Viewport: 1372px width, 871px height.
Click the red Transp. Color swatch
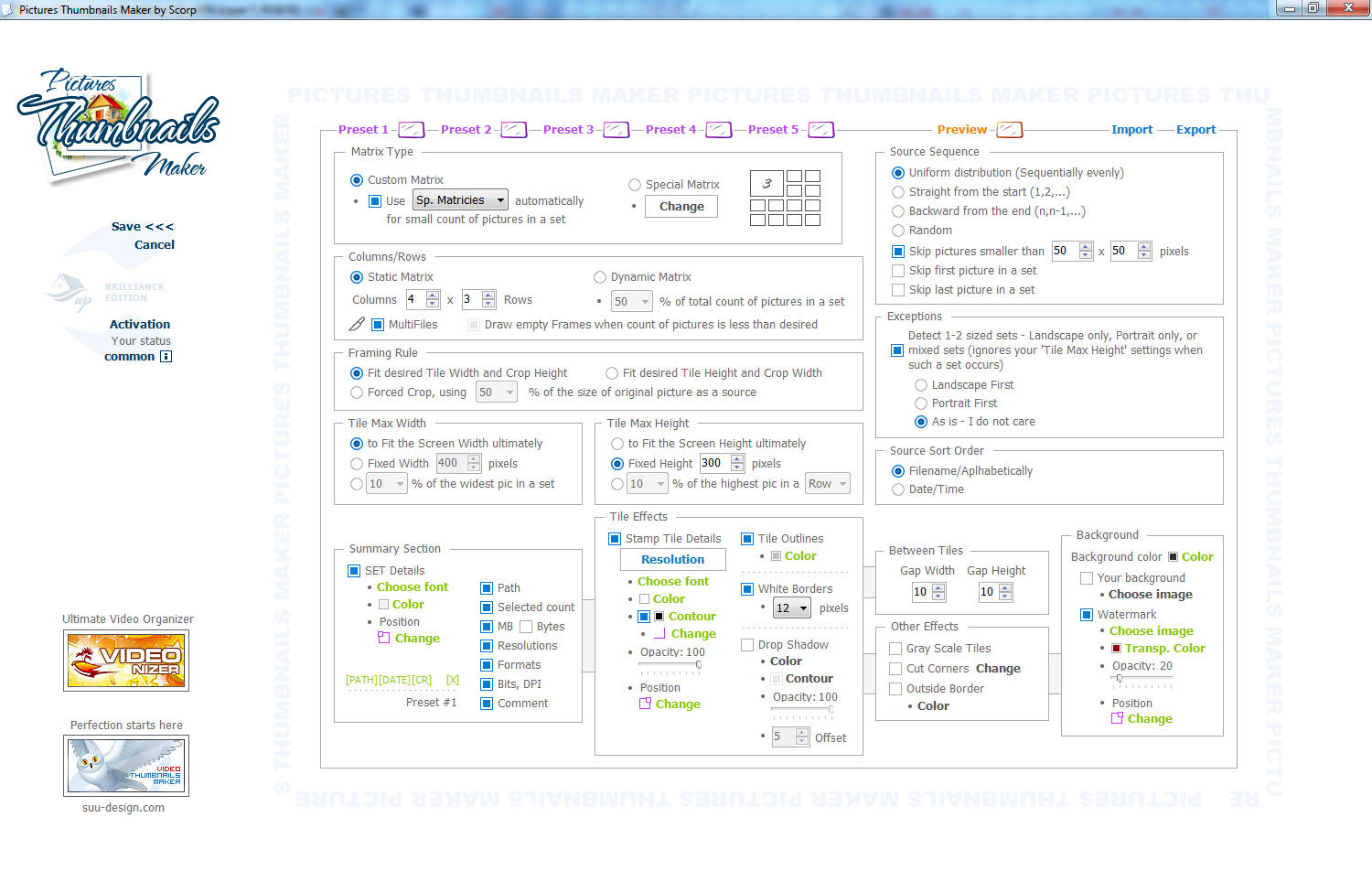coord(1116,649)
